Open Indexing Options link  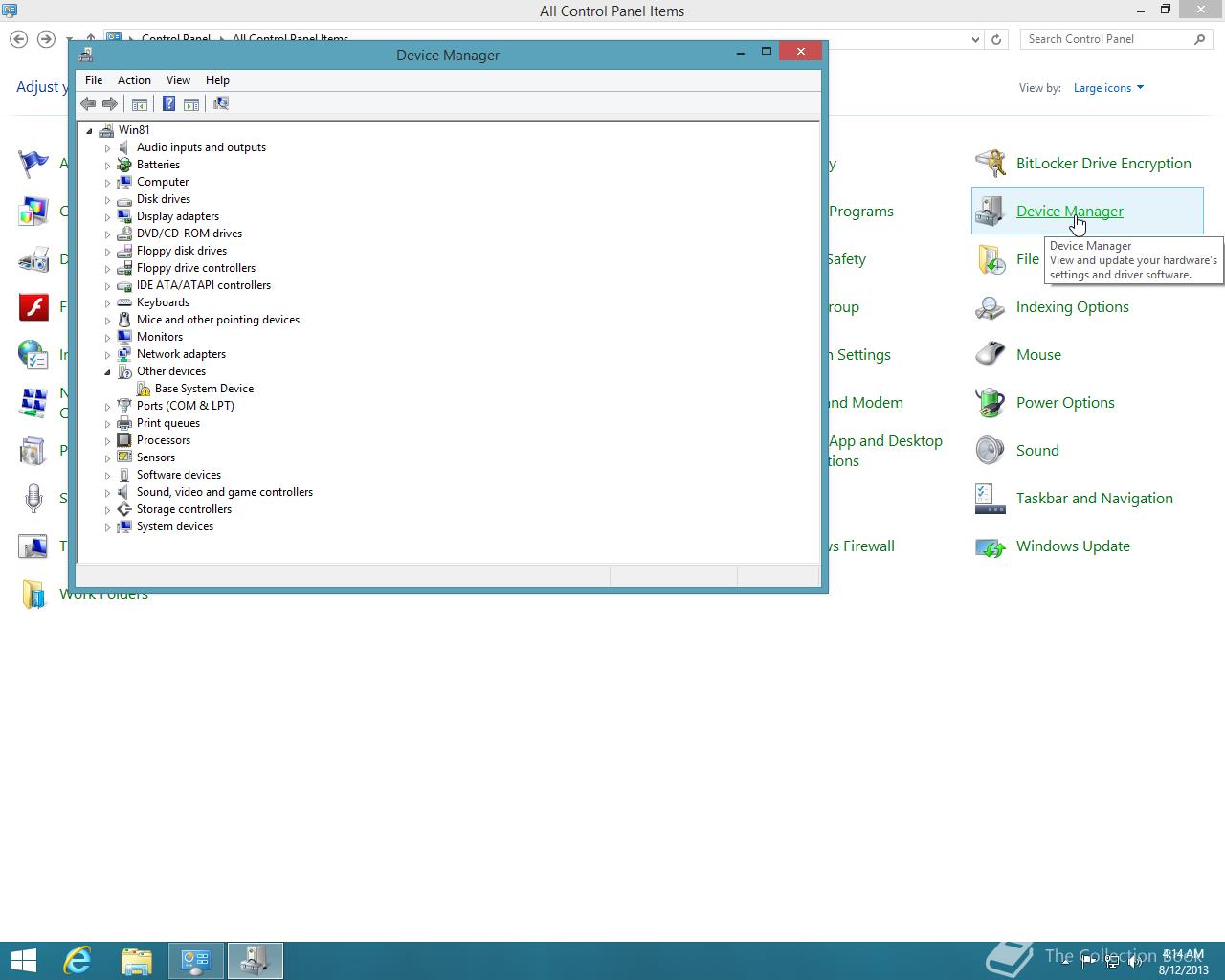pos(1073,307)
